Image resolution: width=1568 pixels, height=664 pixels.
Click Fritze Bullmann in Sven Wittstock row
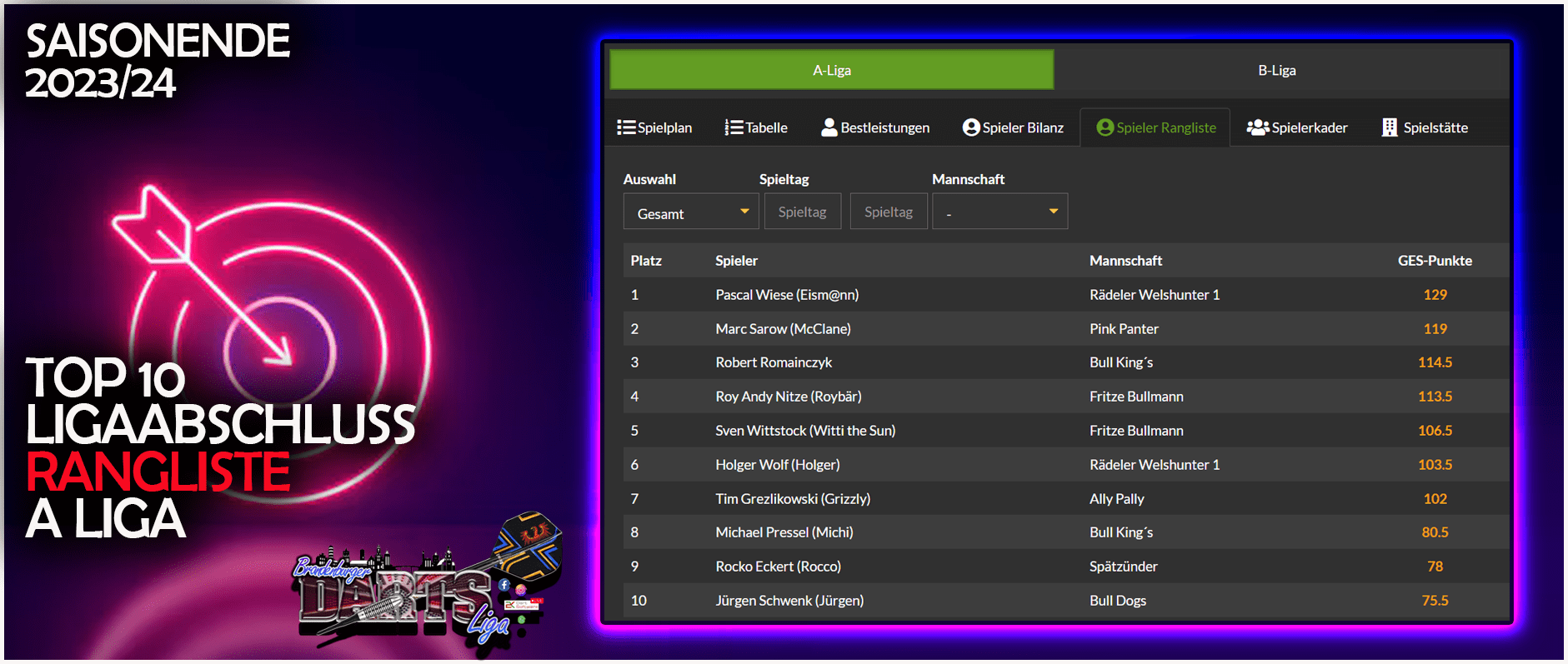(1136, 431)
